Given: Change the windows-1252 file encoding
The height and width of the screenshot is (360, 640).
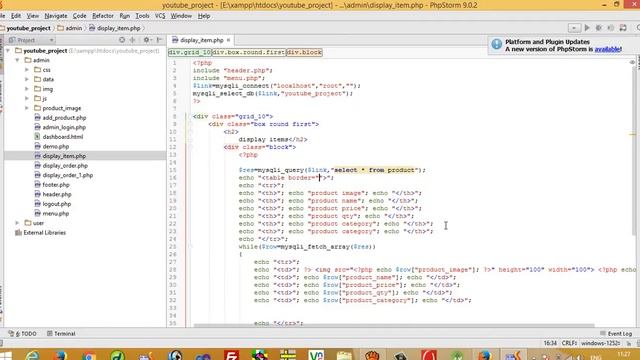Looking at the screenshot, I should click(600, 343).
